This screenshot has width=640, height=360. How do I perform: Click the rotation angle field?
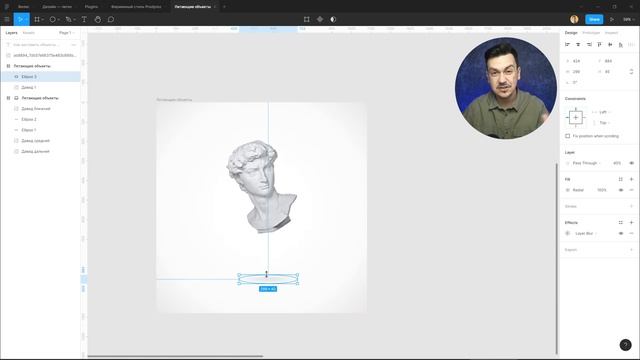574,82
